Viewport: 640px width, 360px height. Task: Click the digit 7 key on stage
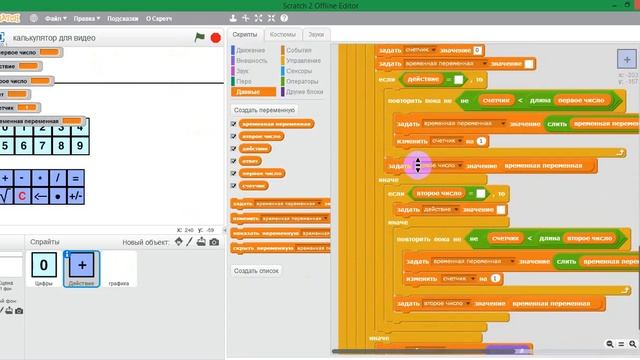(x=42, y=146)
